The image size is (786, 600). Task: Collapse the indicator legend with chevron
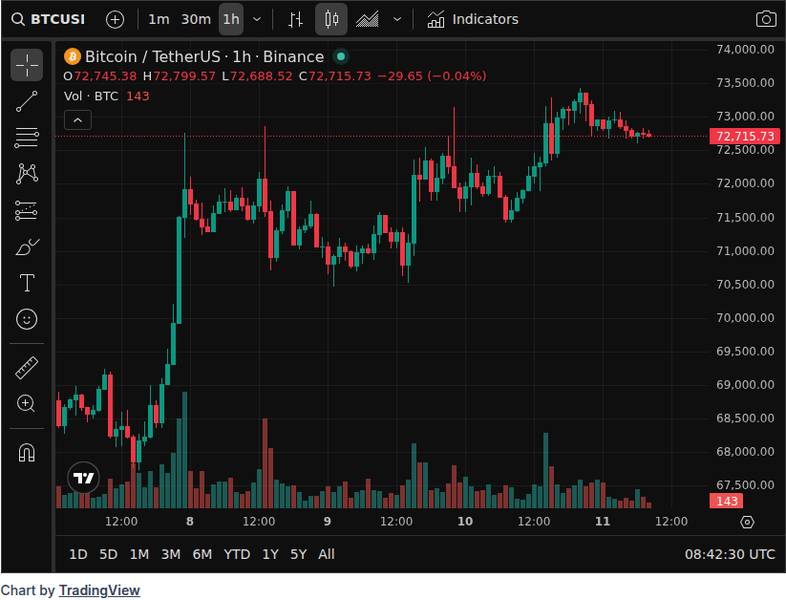point(78,120)
